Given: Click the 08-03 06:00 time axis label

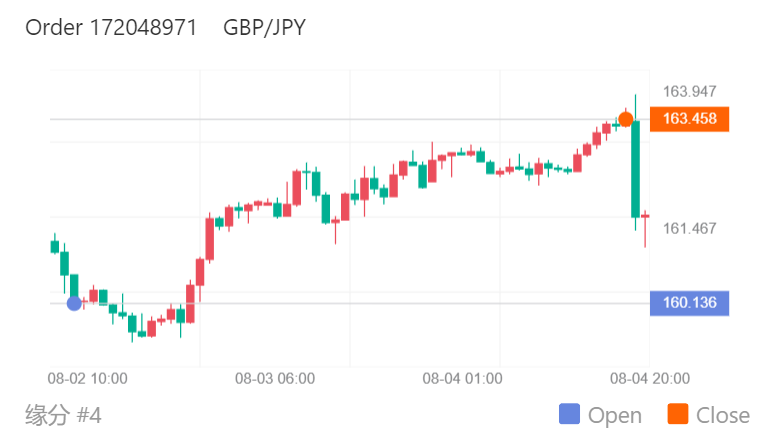Looking at the screenshot, I should [275, 379].
